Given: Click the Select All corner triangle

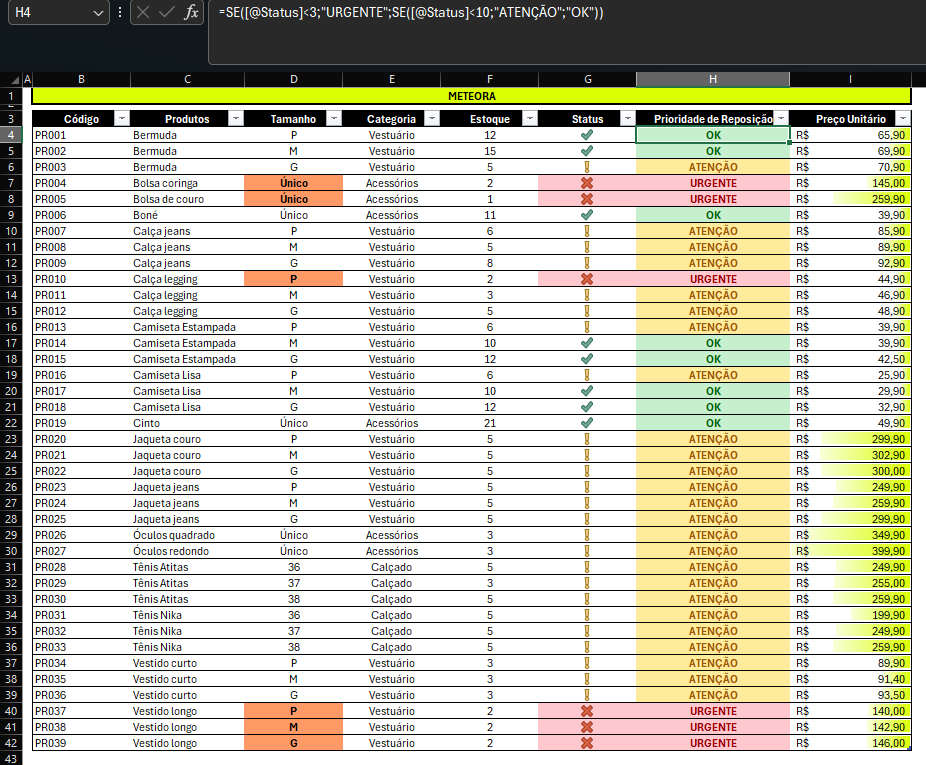Looking at the screenshot, I should [16, 79].
